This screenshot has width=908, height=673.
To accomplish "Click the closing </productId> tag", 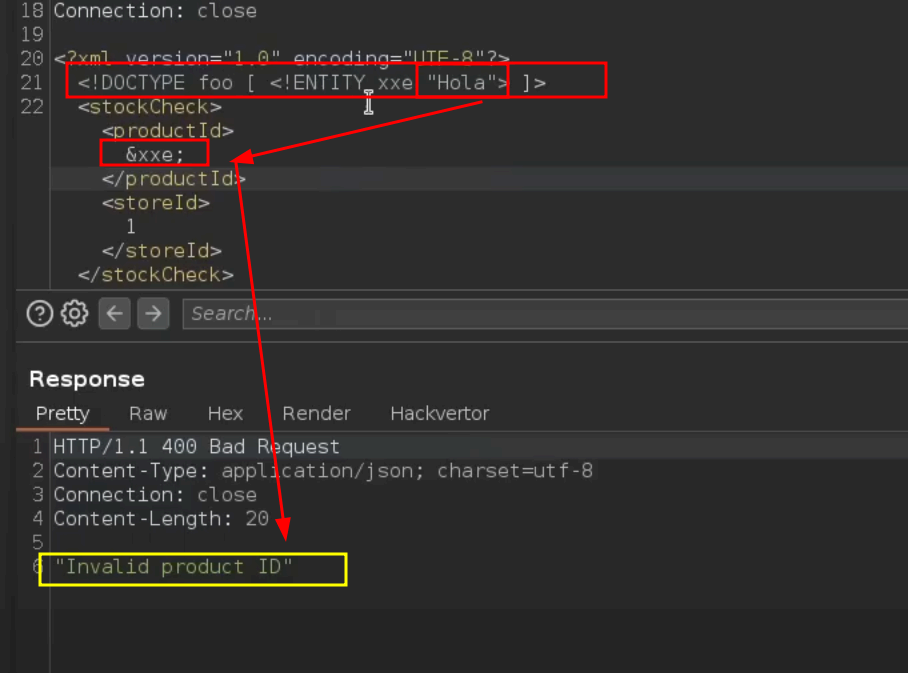I will (x=174, y=179).
